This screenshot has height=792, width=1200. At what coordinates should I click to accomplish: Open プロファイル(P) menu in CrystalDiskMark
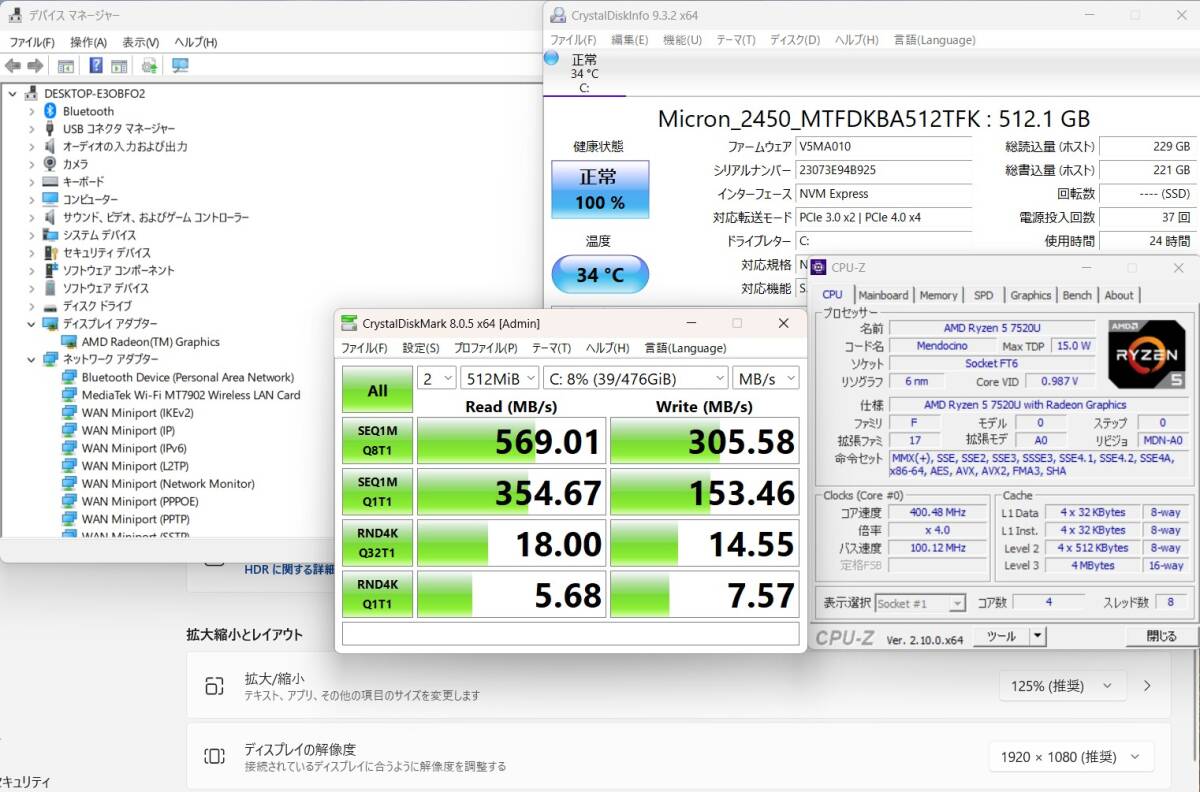pos(485,348)
